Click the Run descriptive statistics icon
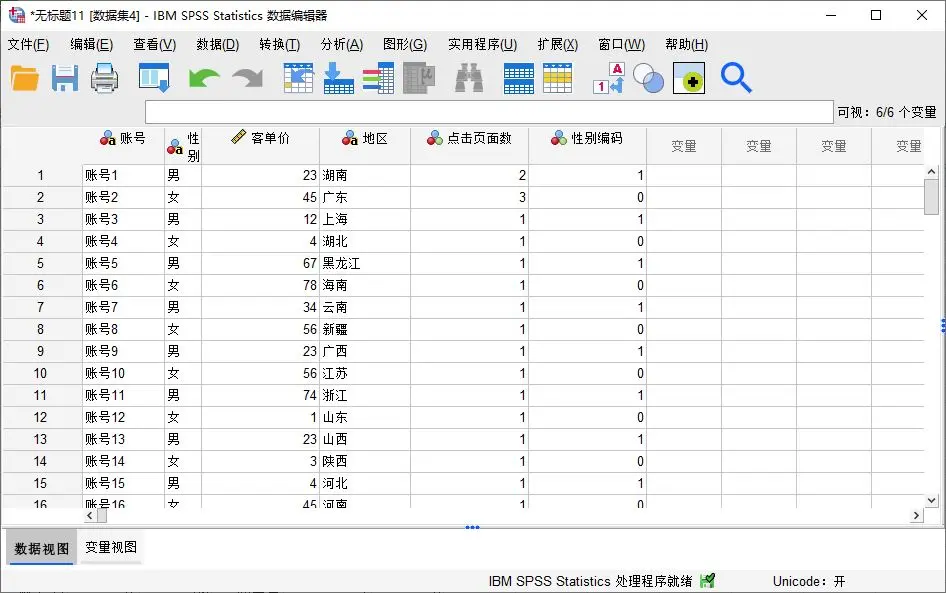Screen dimensions: 946x593 pos(419,78)
